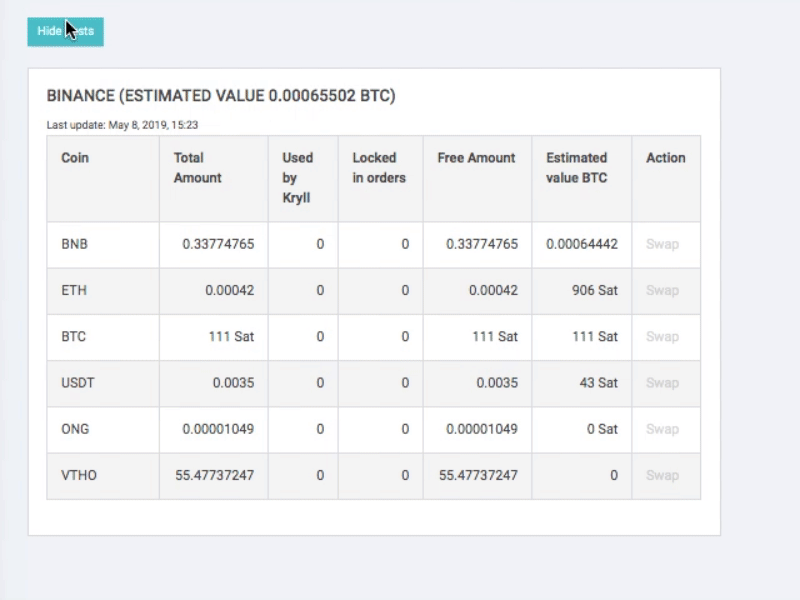The image size is (800, 600).
Task: Swap the ETH balance
Action: 662,291
